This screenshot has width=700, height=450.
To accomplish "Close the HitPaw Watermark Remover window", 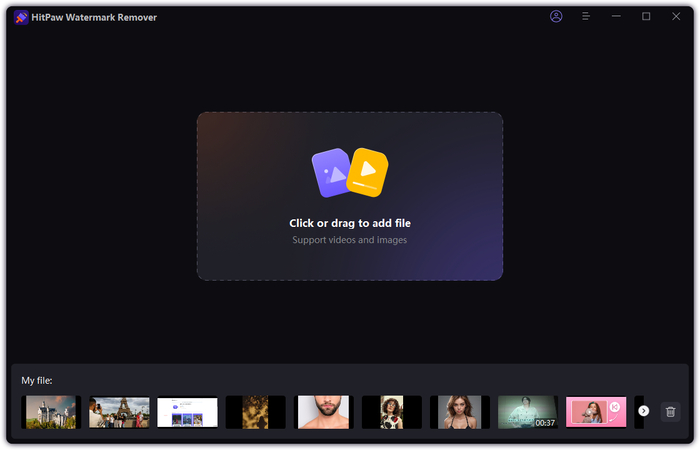I will [676, 17].
